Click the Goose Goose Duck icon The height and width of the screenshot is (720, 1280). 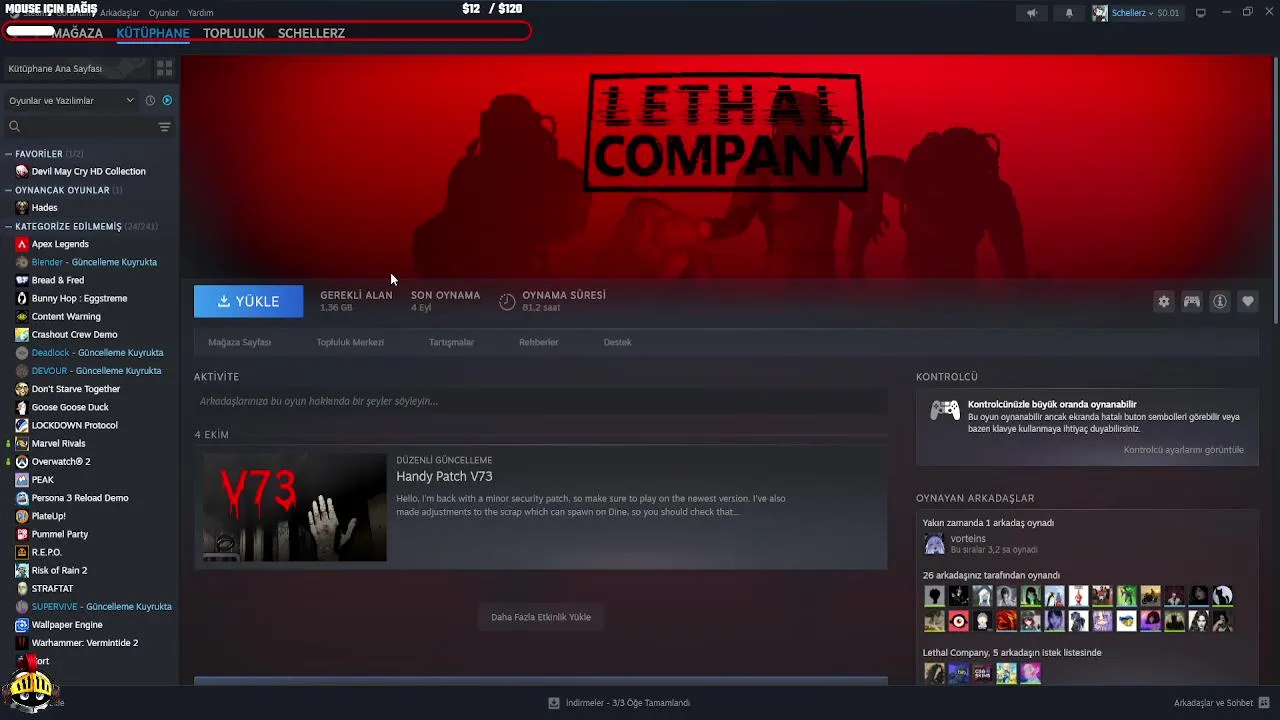click(22, 407)
